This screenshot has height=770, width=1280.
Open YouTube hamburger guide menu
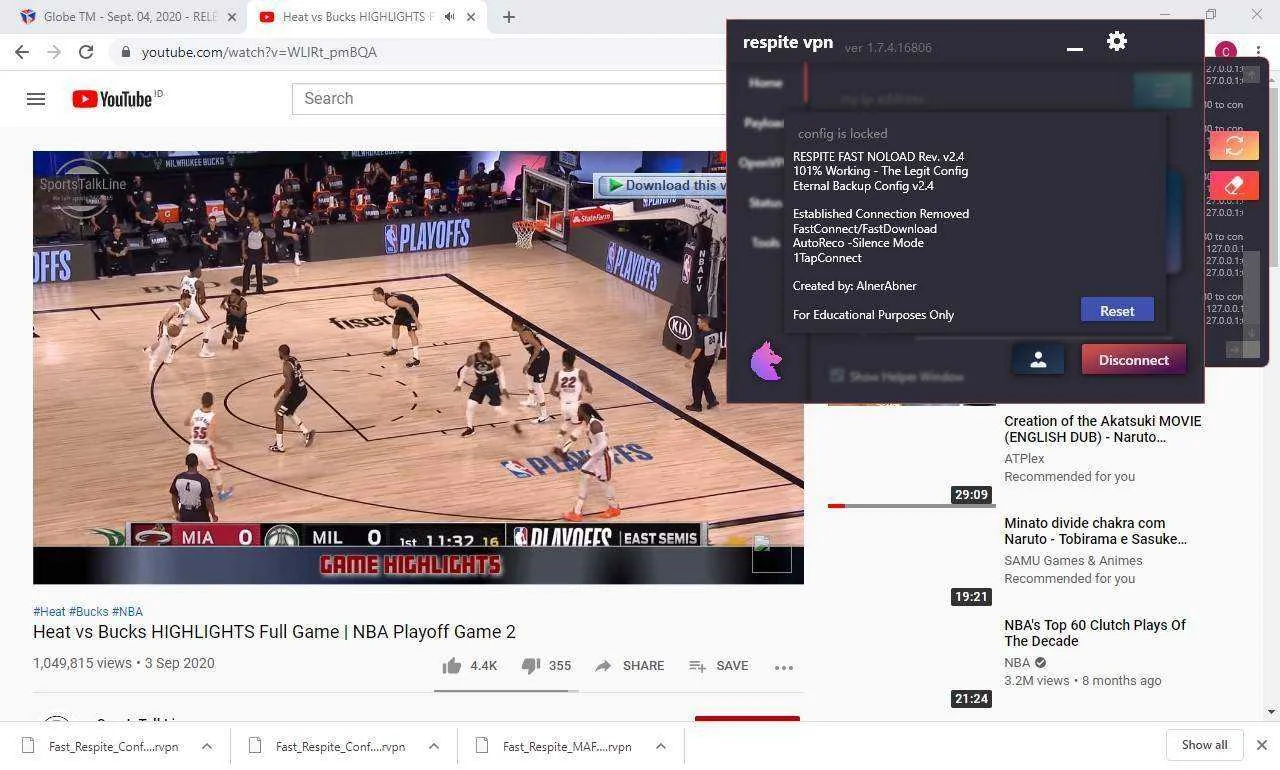click(36, 99)
